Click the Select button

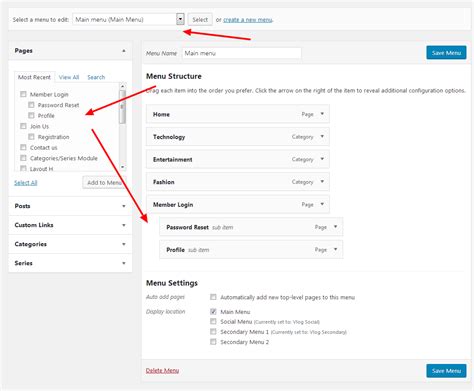200,19
